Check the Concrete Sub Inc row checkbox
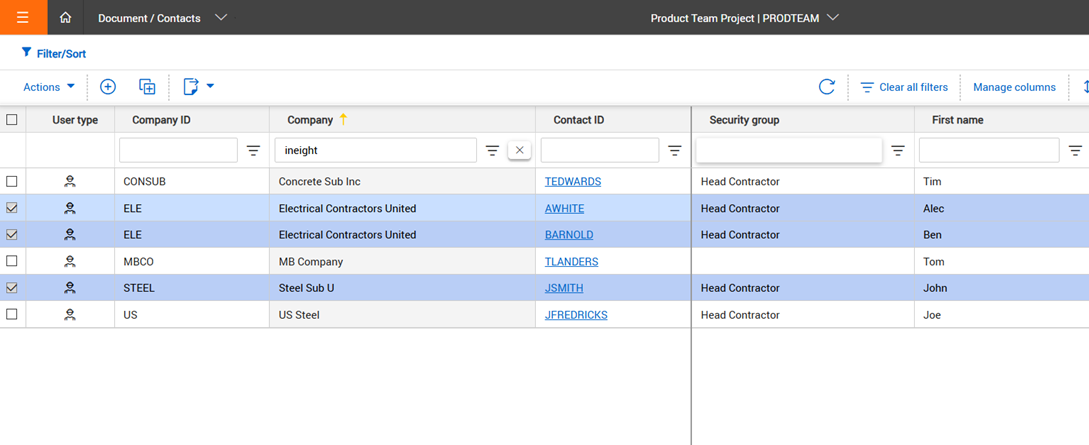The height and width of the screenshot is (445, 1089). coord(12,182)
